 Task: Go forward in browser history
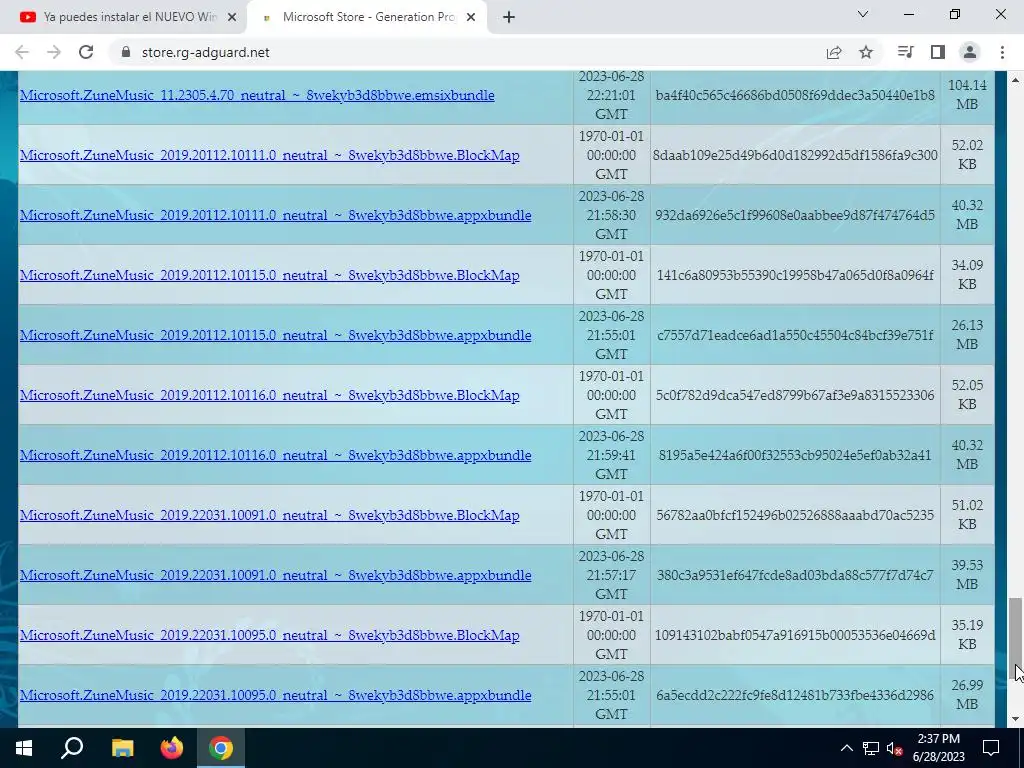point(54,52)
